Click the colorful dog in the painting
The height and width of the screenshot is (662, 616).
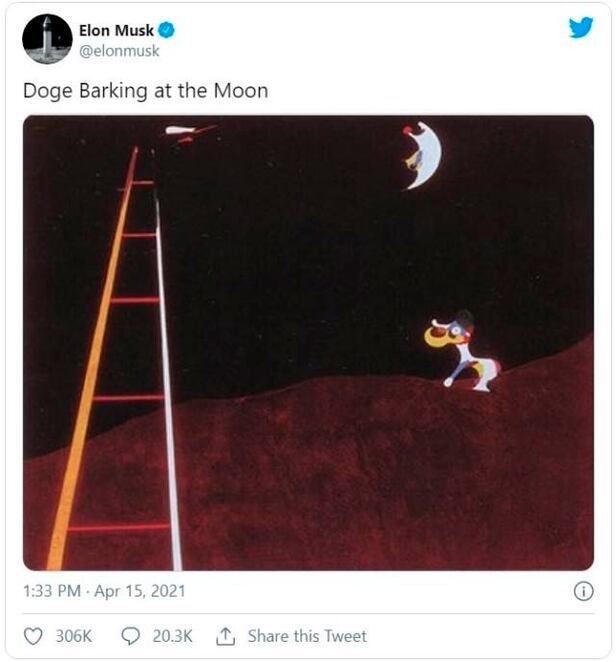point(463,352)
